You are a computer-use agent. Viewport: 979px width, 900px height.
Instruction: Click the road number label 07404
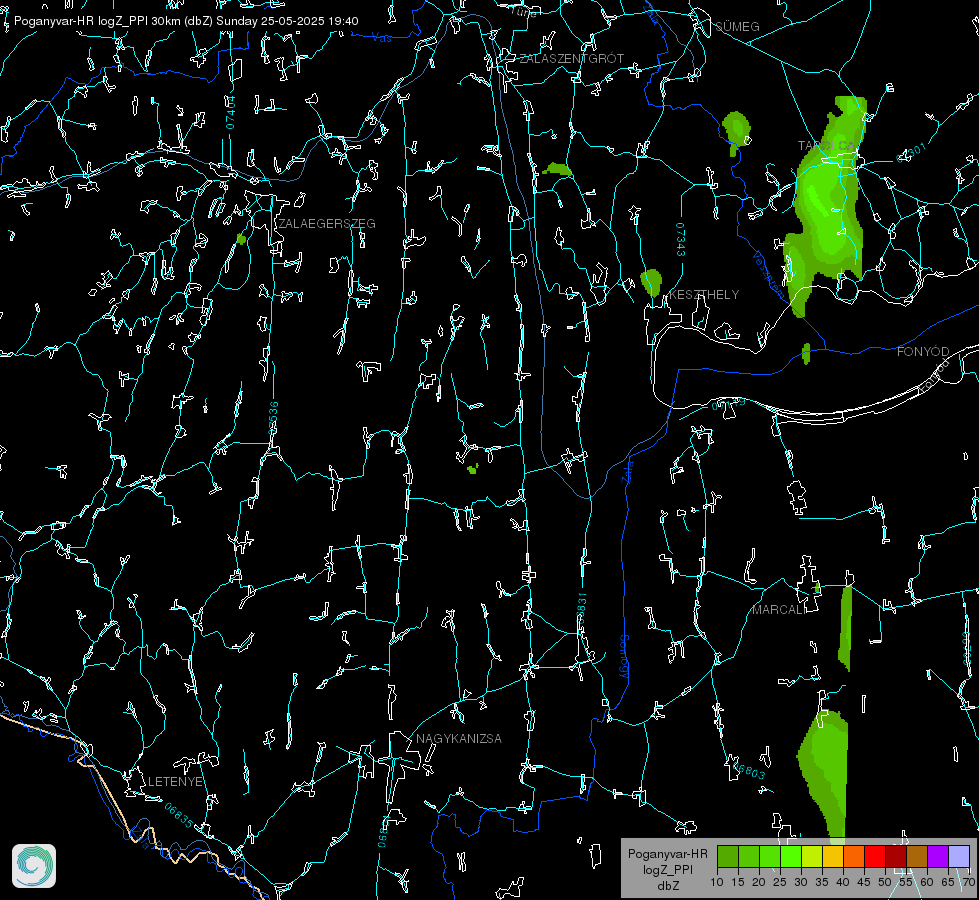(231, 112)
